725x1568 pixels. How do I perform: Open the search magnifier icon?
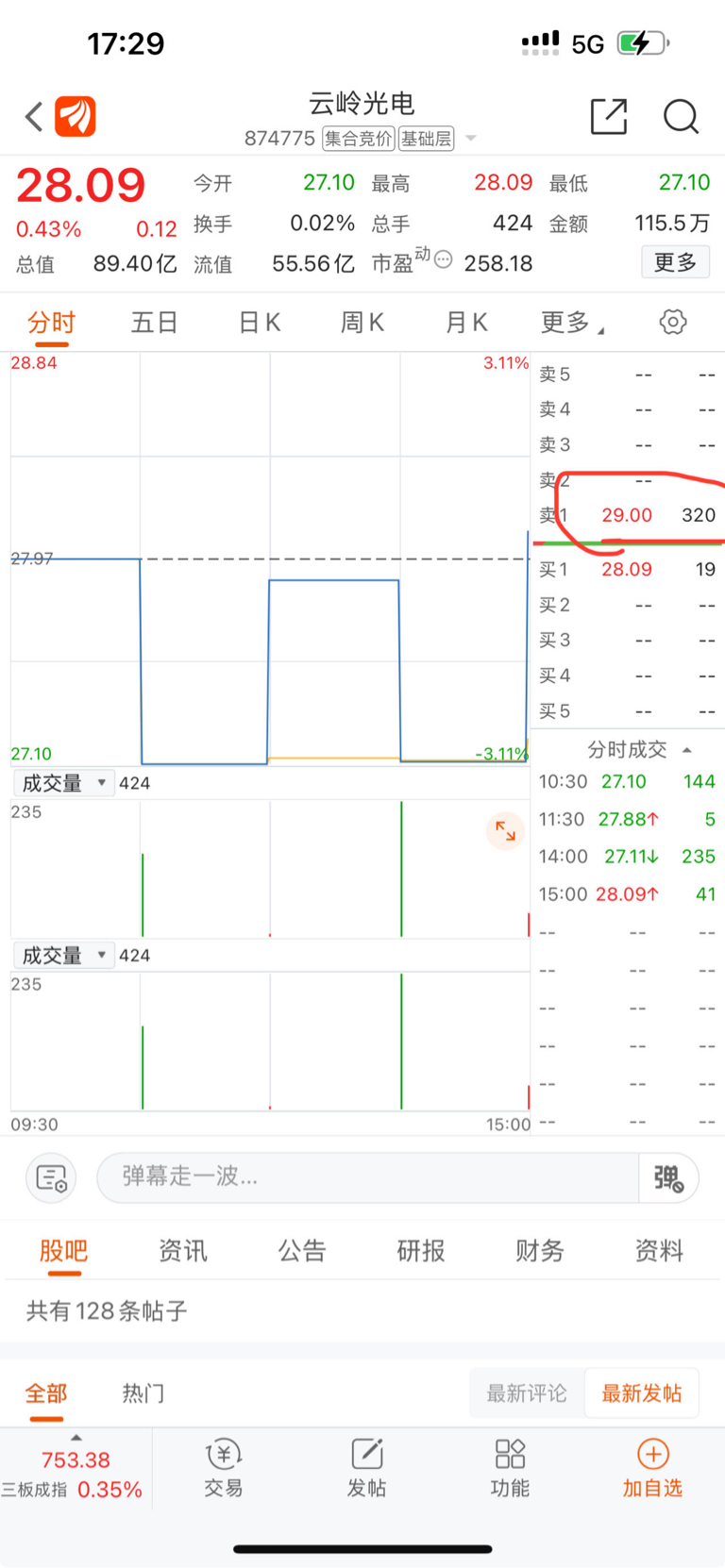click(681, 116)
